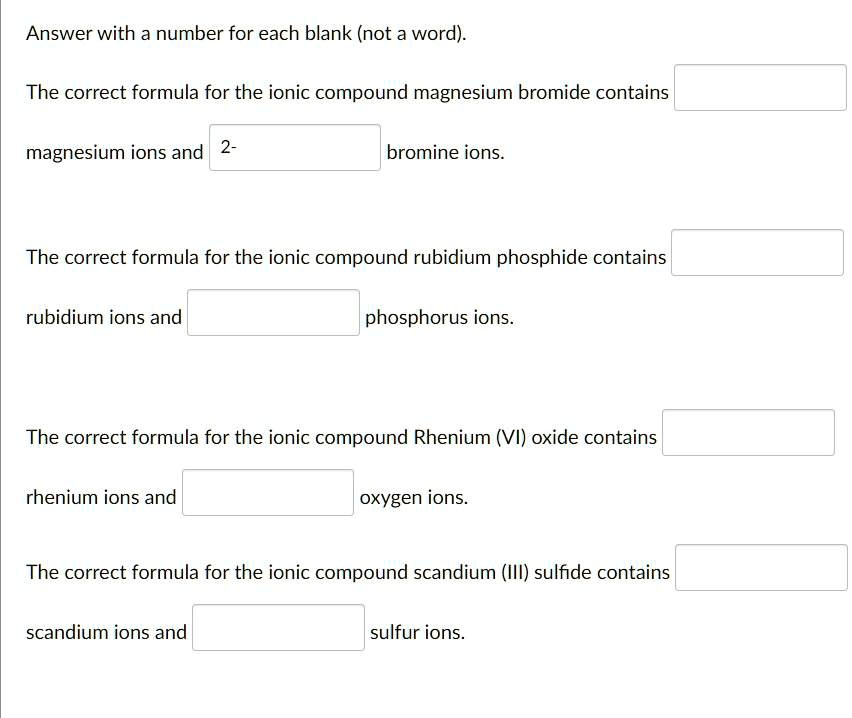Click the empty blank after magnesium bromide contains

760,87
